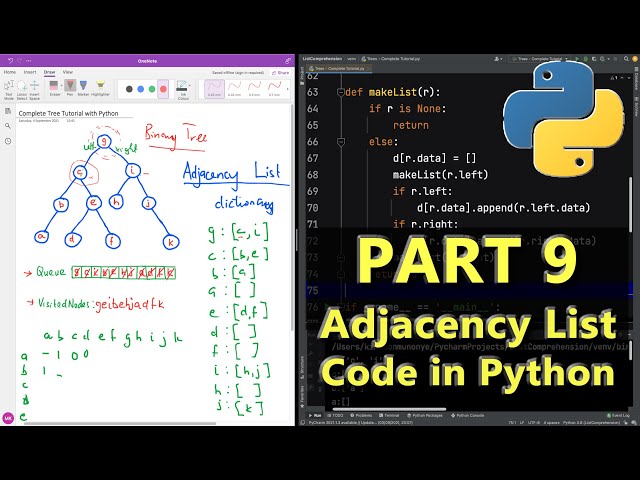640x480 pixels.
Task: Open Search Everywhere magnifier in PyCharm
Action: 626,59
